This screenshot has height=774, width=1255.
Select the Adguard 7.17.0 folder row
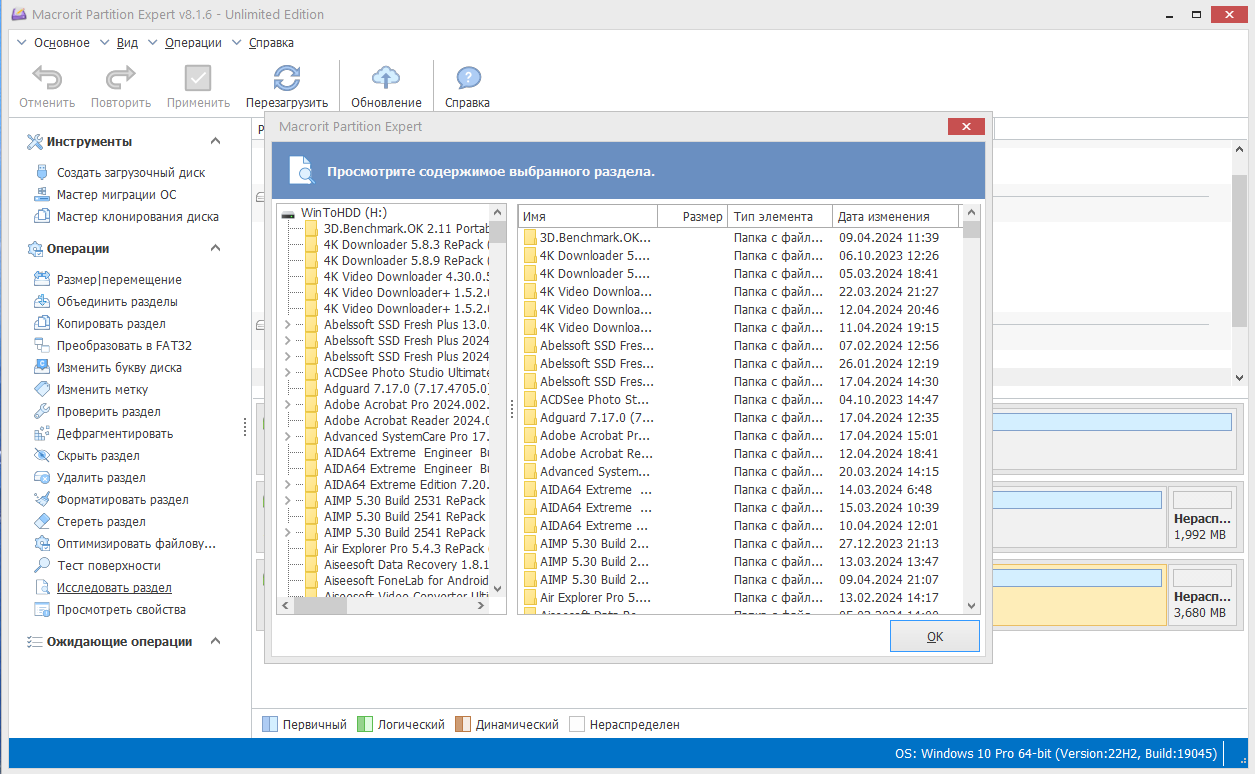[x=741, y=418]
